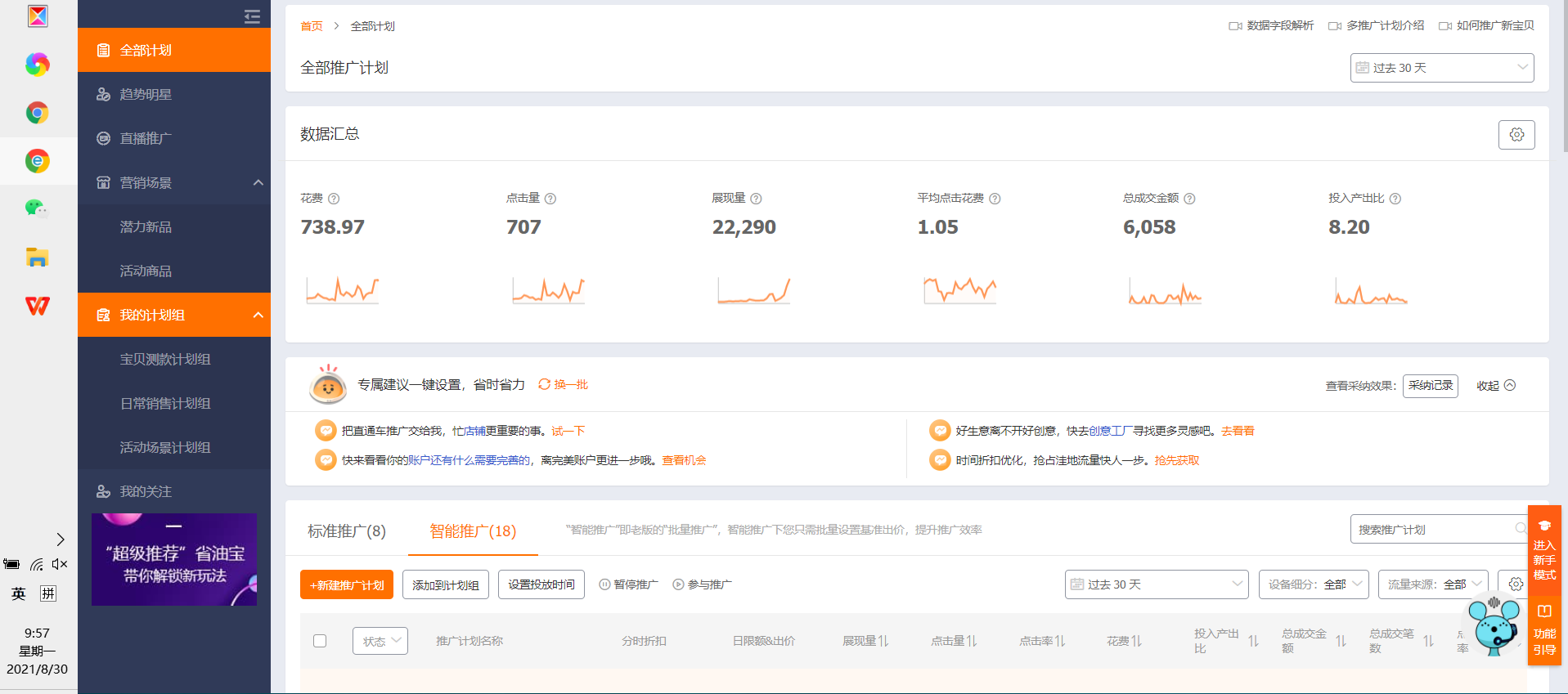Image resolution: width=1568 pixels, height=694 pixels.
Task: Click the 换一批 refresh icon
Action: [x=544, y=385]
